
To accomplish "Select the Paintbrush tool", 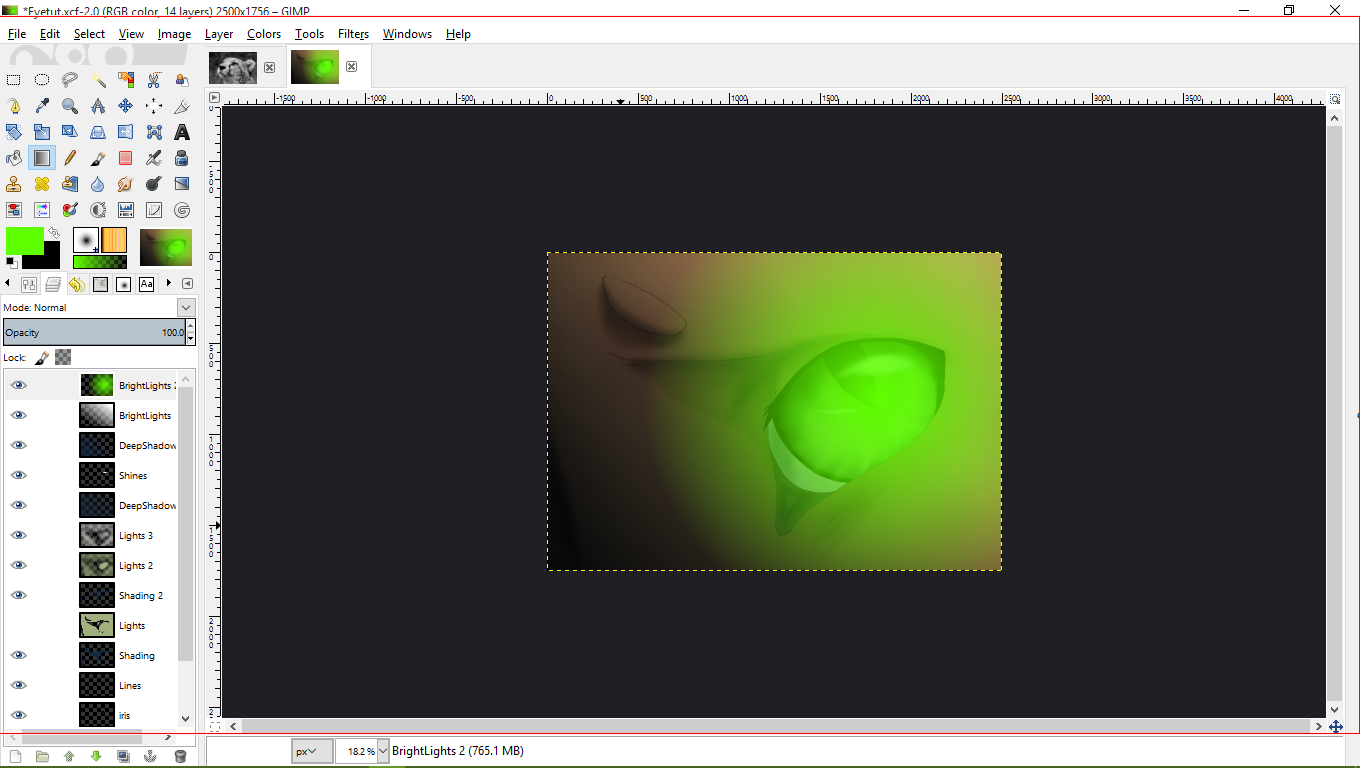I will click(x=98, y=158).
